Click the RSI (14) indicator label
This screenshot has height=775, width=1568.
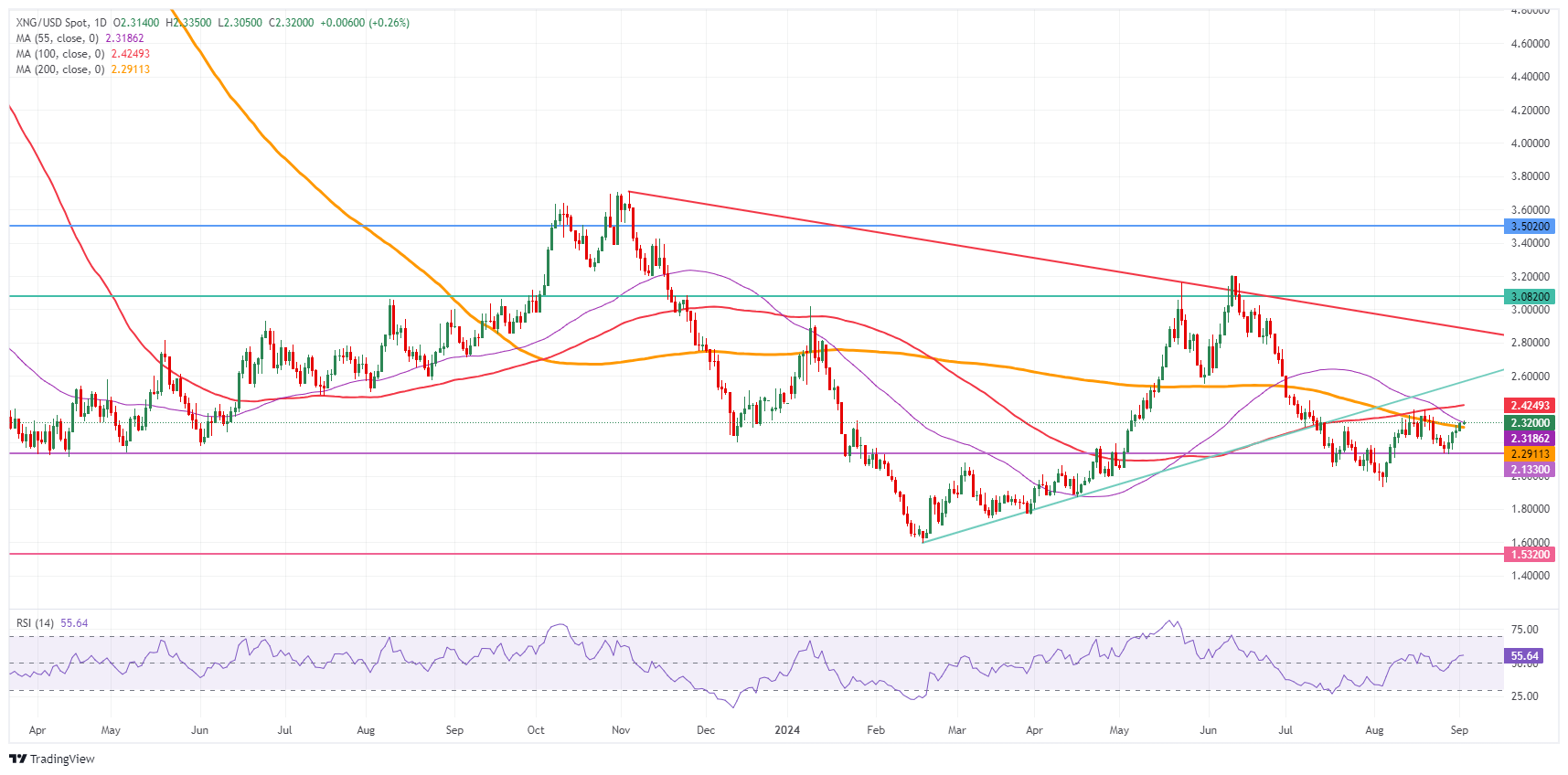coord(36,623)
